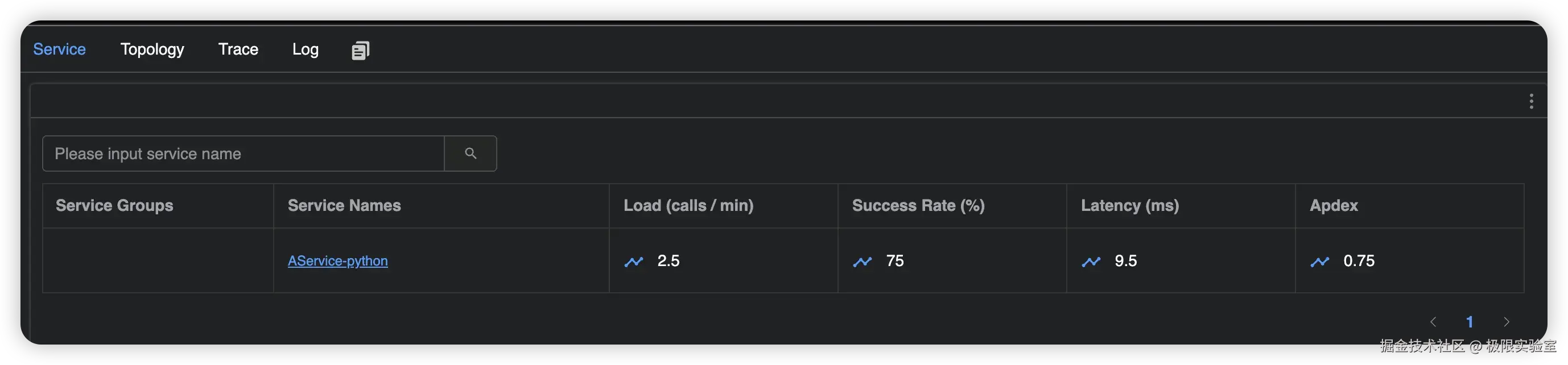Open the Log tab
Screen dimensions: 1568x365
pos(305,49)
